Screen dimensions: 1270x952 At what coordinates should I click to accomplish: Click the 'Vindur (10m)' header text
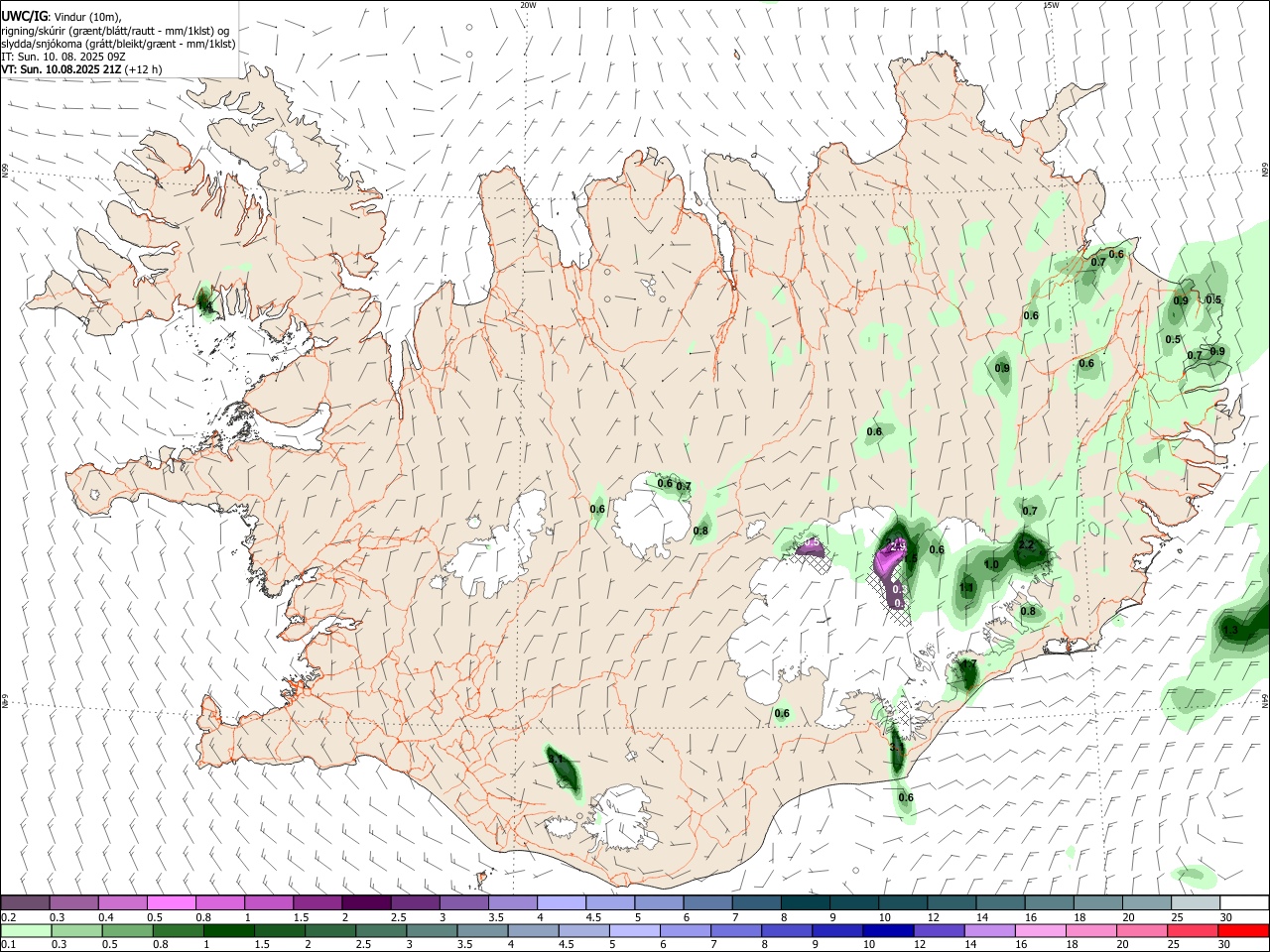pos(87,16)
